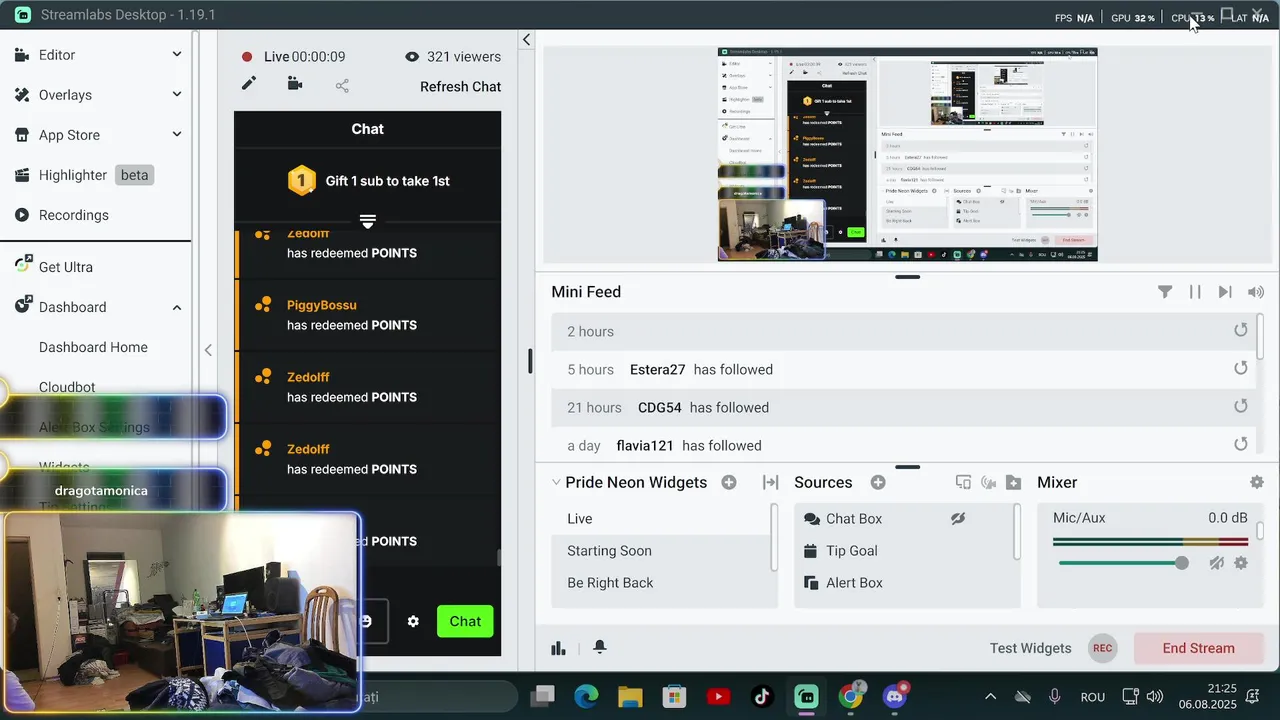Click the Editor clapperboard icon
Viewport: 1280px width, 720px height.
(22, 55)
